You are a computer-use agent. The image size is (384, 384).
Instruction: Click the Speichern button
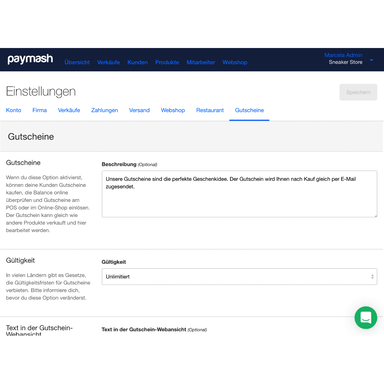(358, 92)
